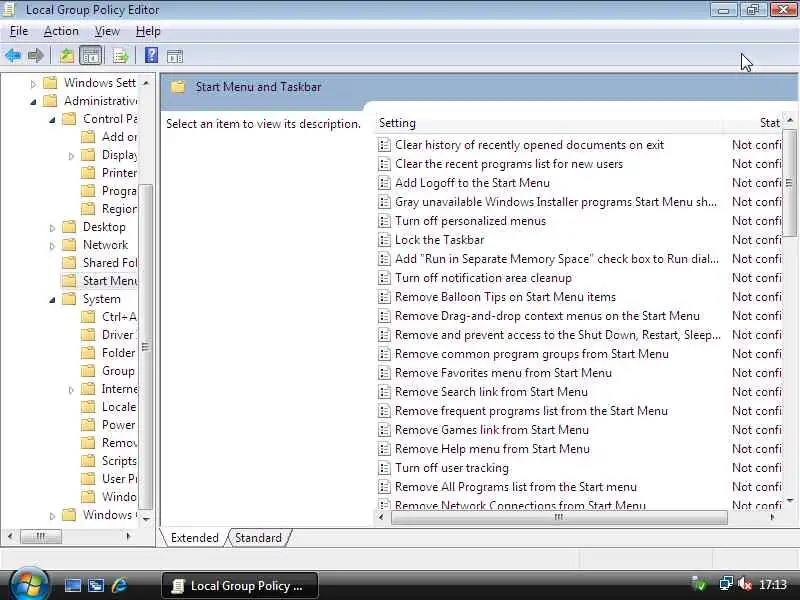Click the taskbar clock showing 17:13
800x600 pixels.
(x=772, y=584)
